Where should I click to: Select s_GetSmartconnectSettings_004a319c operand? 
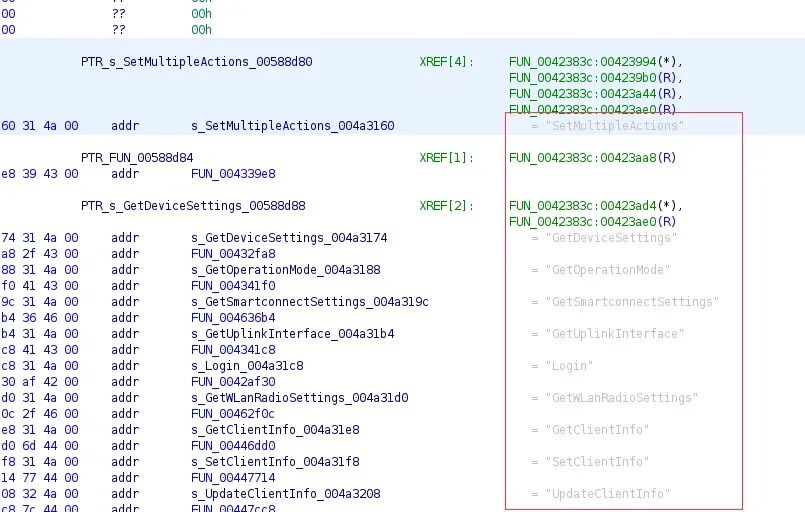(310, 301)
